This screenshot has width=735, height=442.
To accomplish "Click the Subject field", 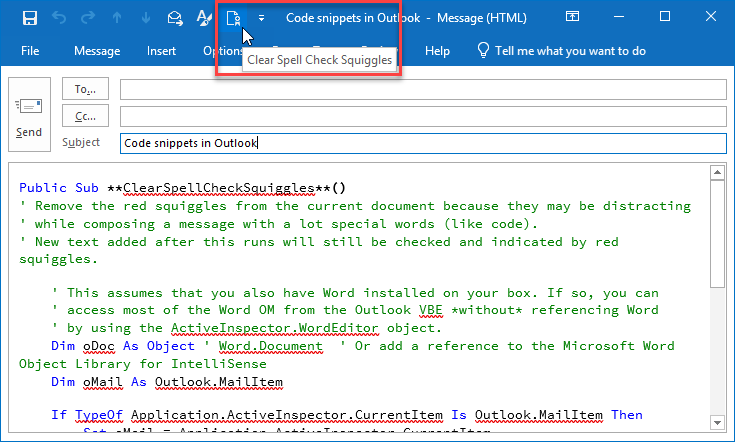I will [x=423, y=143].
